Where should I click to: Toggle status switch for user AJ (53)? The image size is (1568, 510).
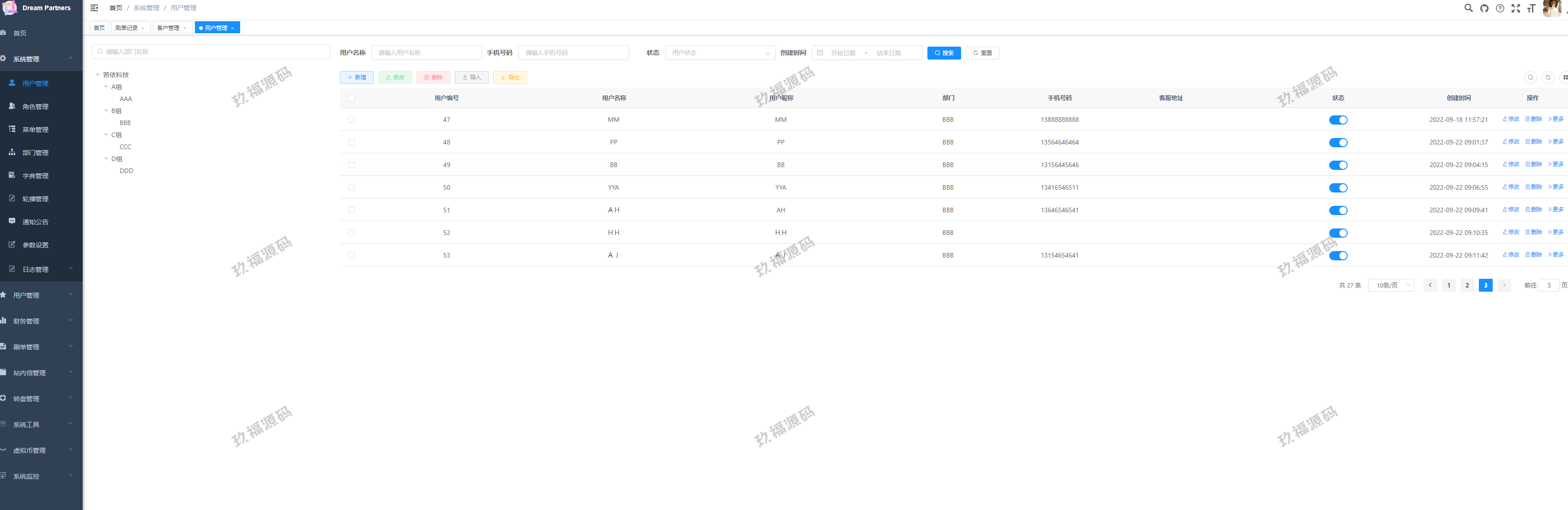pyautogui.click(x=1338, y=256)
